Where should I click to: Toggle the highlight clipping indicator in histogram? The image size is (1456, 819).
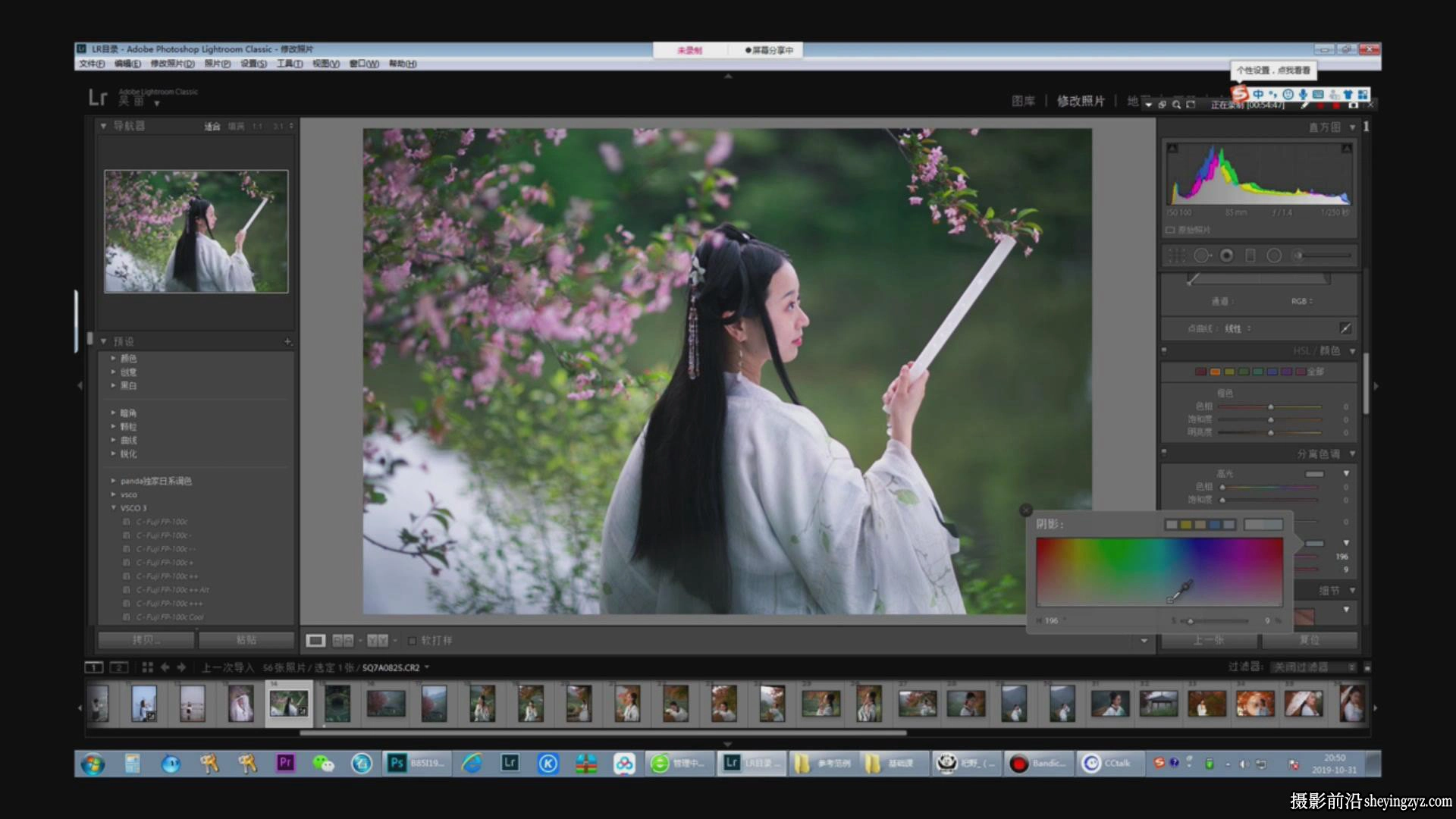coord(1347,148)
